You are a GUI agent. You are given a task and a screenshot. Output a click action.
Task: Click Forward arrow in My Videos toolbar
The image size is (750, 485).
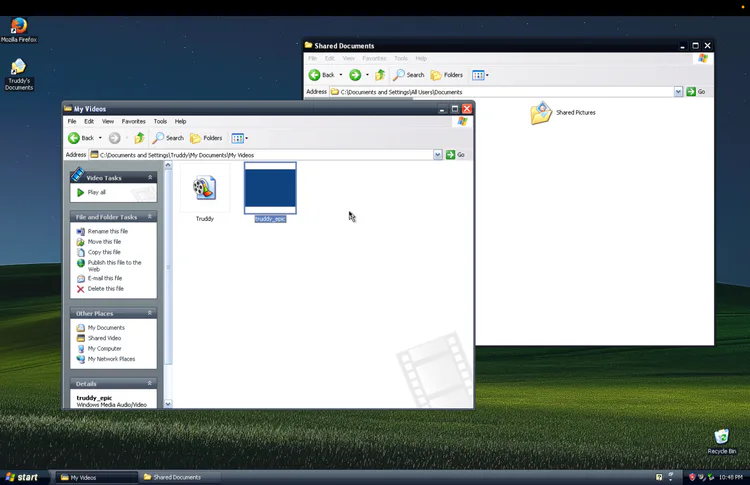(x=114, y=138)
